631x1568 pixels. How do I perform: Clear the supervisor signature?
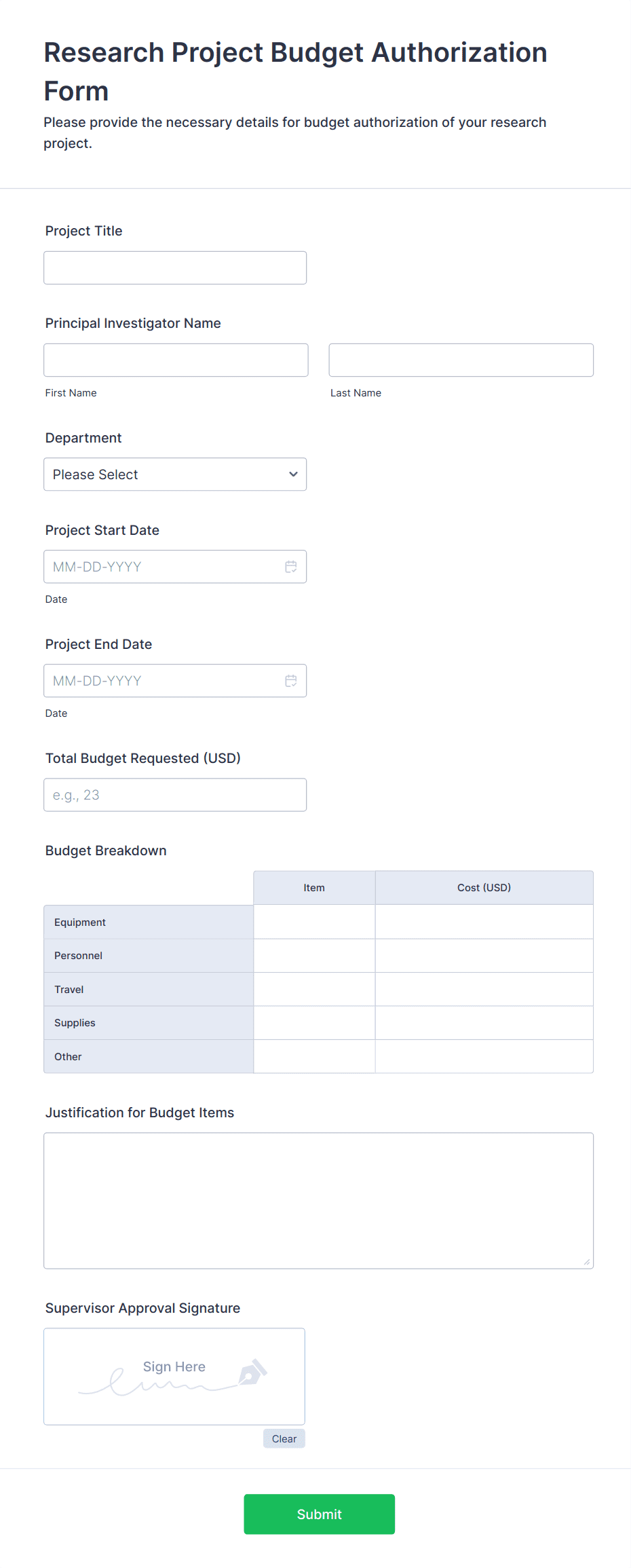coord(284,1439)
